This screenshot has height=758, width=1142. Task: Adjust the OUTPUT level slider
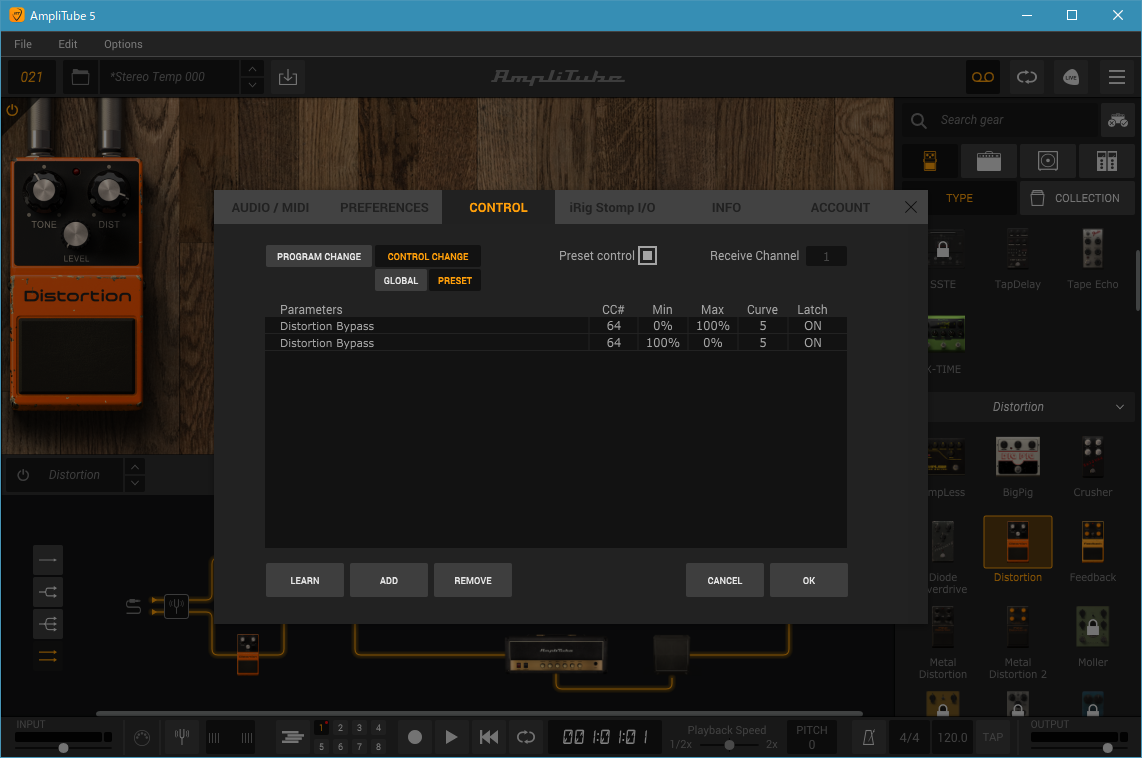pyautogui.click(x=1107, y=748)
